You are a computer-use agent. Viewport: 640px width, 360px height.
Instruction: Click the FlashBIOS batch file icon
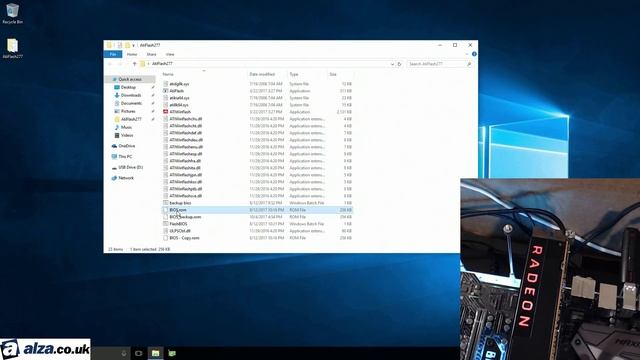click(x=165, y=224)
